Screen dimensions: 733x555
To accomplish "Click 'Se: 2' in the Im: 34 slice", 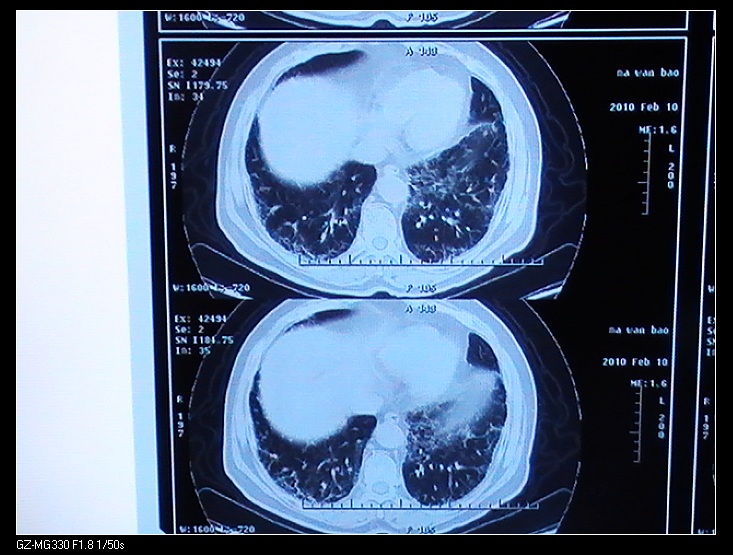I will 182,74.
